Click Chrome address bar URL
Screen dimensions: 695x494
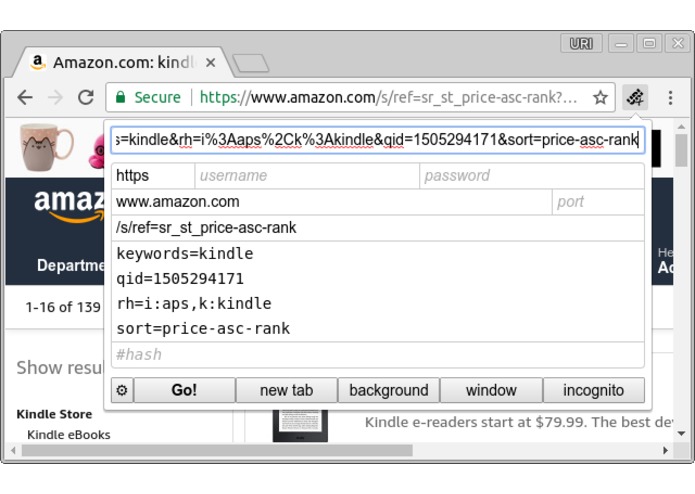click(388, 97)
